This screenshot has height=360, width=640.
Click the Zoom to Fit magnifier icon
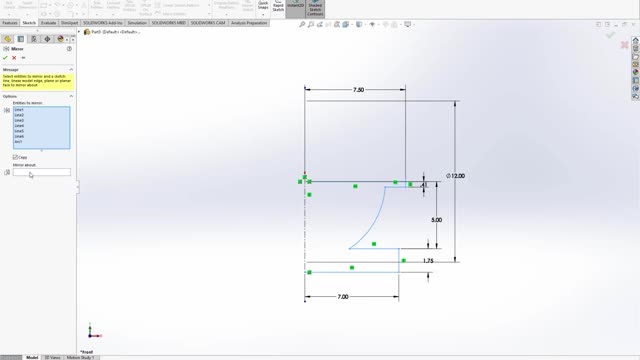click(x=302, y=24)
